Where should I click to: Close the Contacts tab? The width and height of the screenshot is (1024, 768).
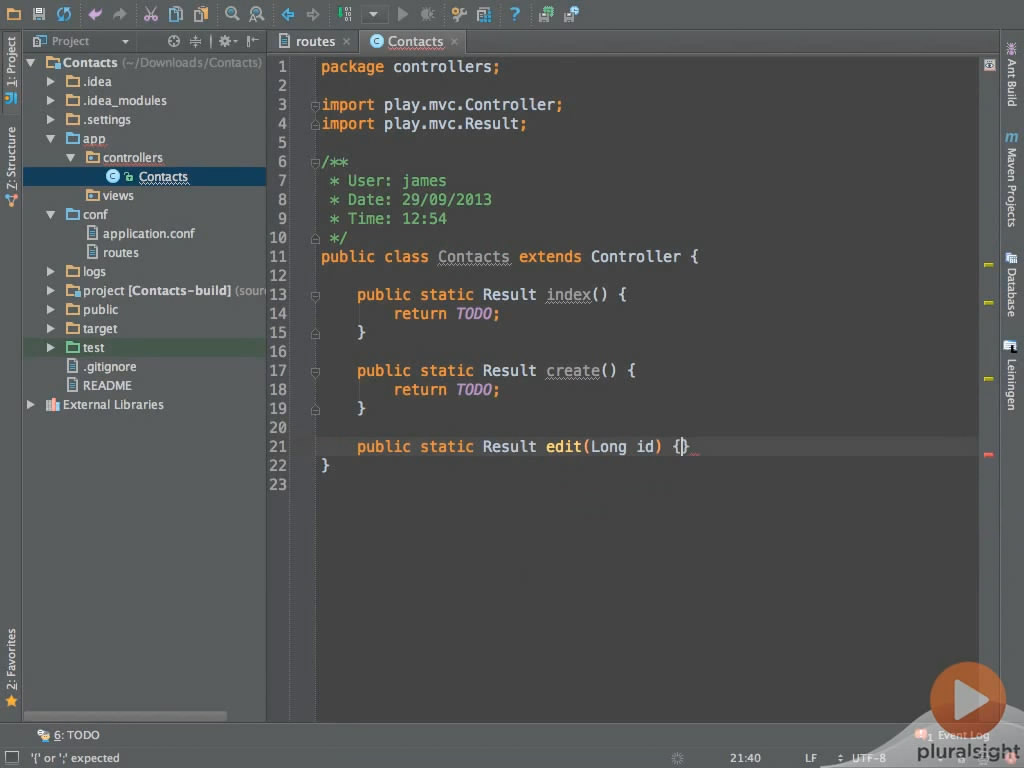tap(454, 41)
